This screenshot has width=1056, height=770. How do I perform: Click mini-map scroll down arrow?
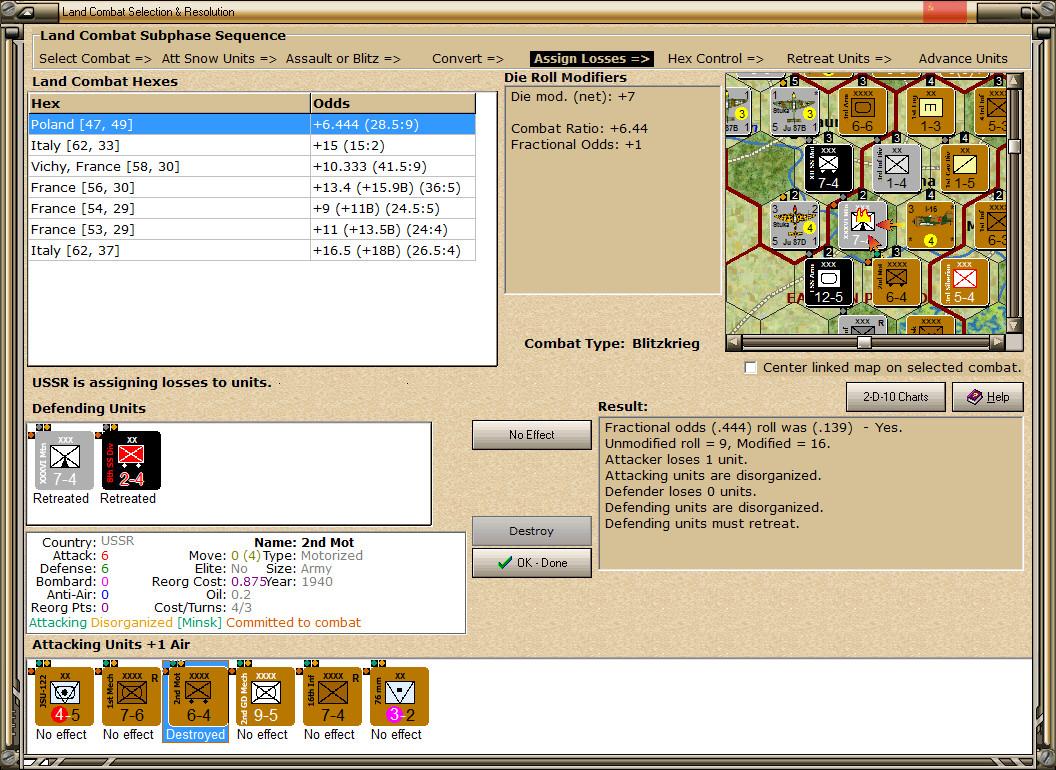[x=1014, y=326]
